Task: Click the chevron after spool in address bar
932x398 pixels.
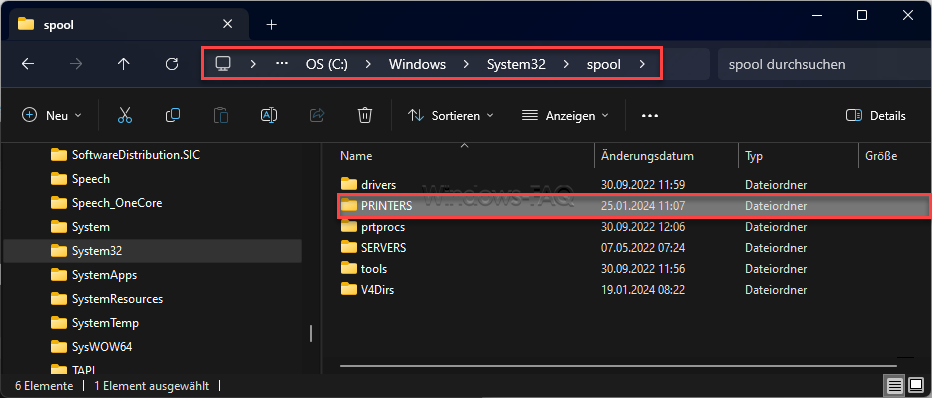Action: point(642,64)
